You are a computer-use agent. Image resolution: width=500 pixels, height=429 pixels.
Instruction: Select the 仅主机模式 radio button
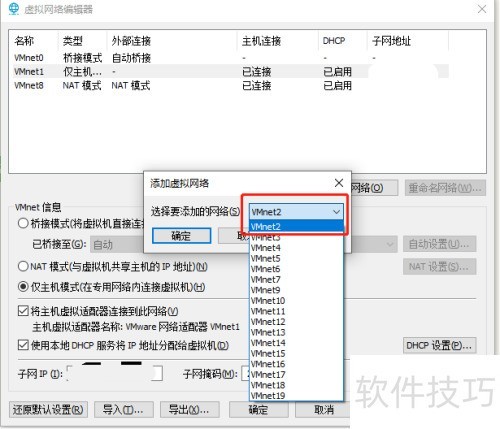click(23, 287)
